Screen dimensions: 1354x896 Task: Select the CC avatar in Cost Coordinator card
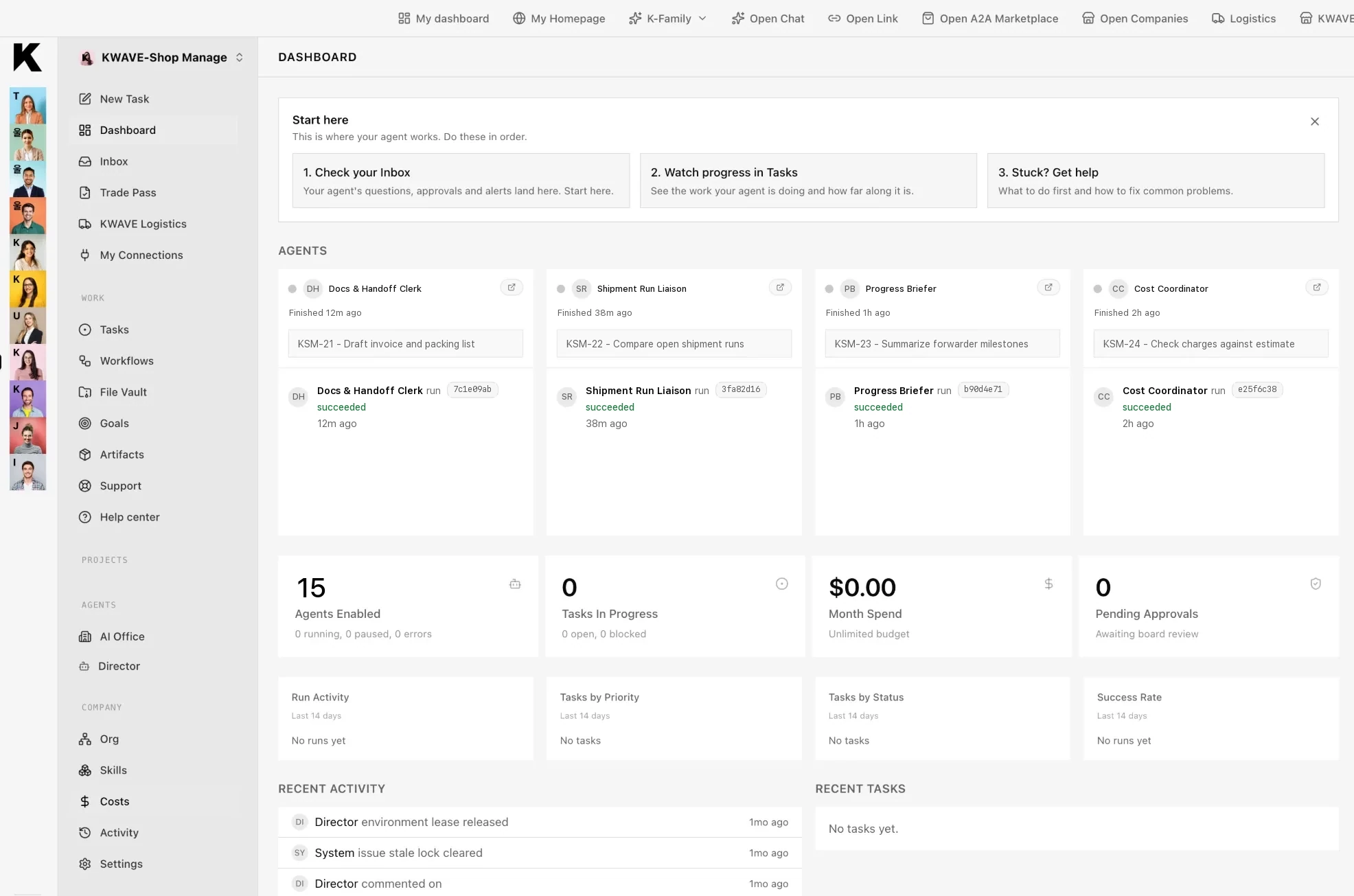tap(1118, 289)
